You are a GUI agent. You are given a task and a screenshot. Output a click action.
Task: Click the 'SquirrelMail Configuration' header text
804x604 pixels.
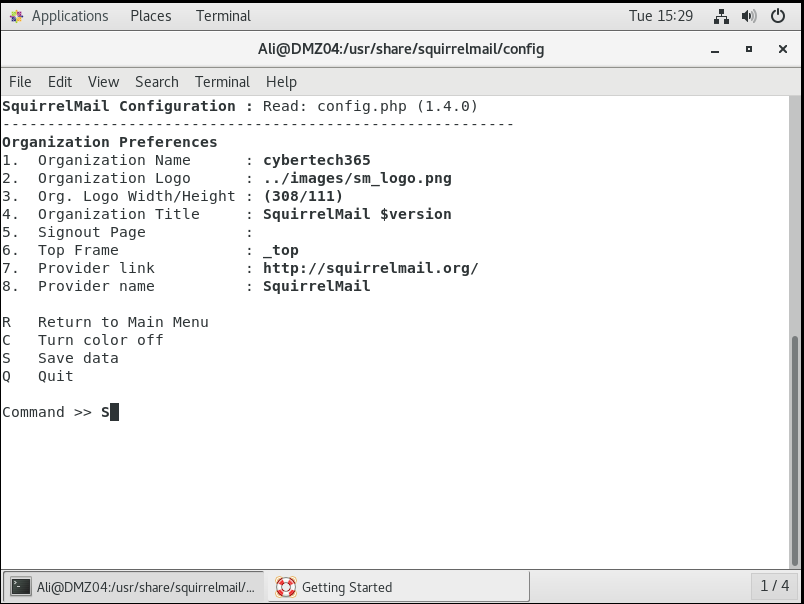pyautogui.click(x=119, y=106)
